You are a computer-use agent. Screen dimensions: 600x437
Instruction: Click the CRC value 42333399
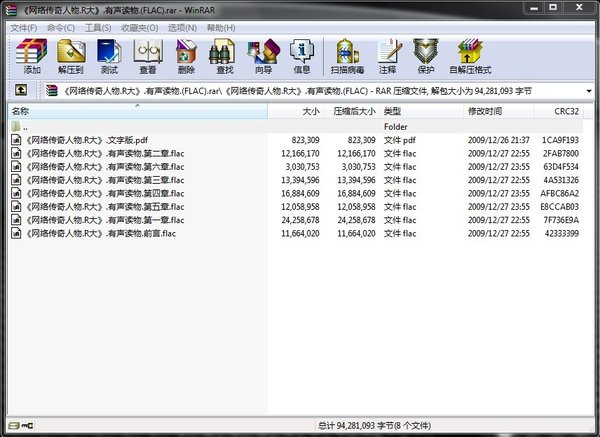point(562,233)
